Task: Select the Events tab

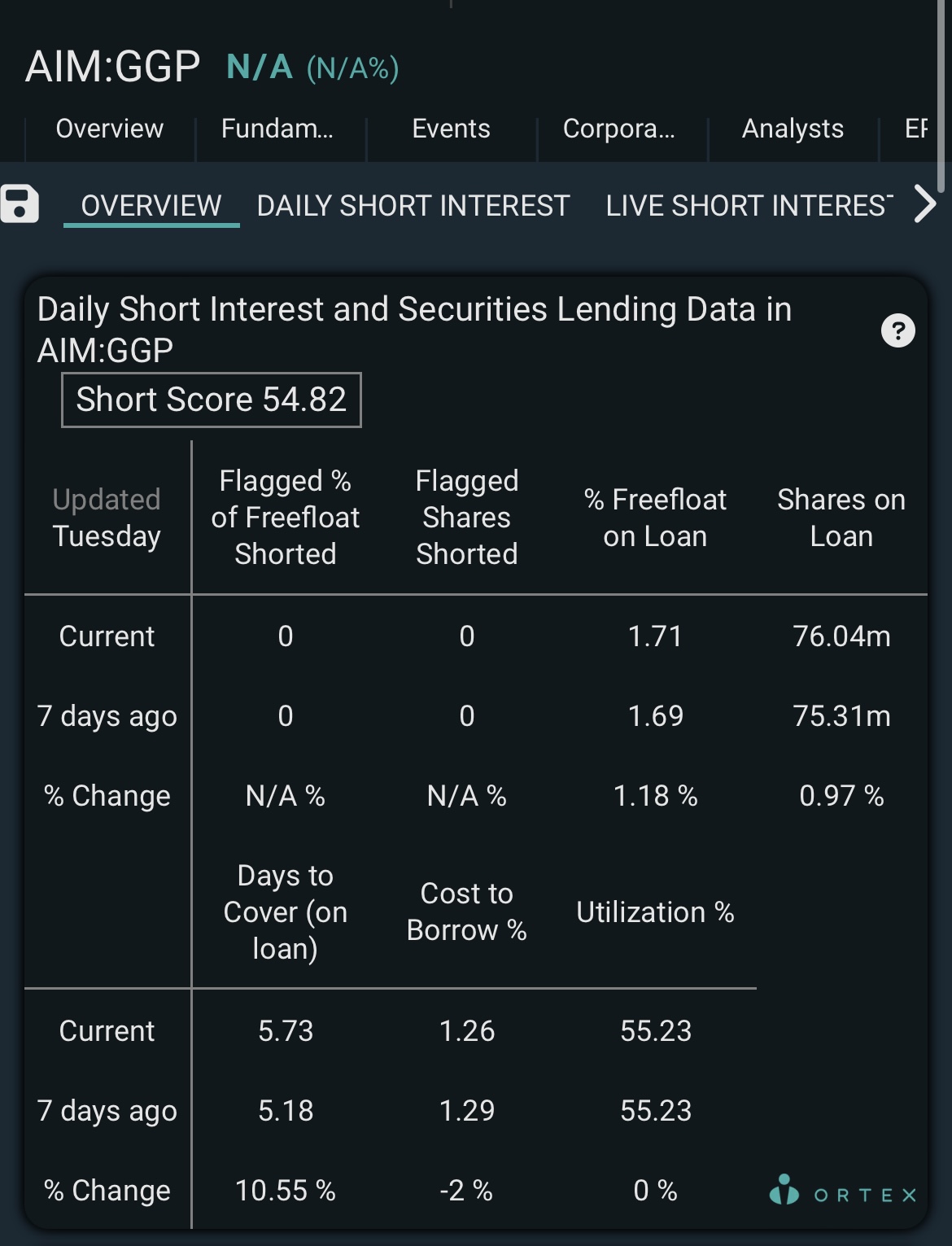Action: pyautogui.click(x=452, y=129)
